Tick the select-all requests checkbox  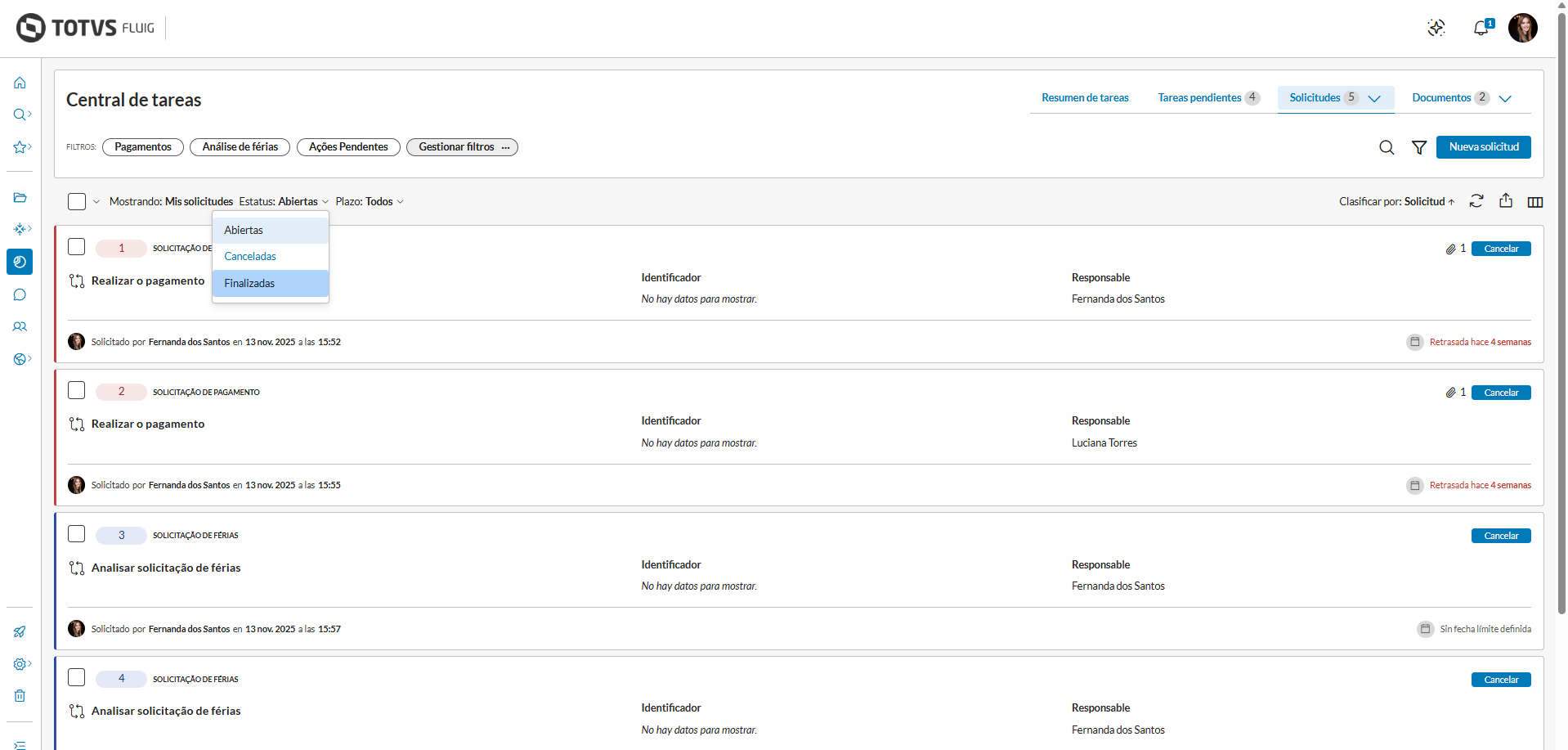click(77, 201)
